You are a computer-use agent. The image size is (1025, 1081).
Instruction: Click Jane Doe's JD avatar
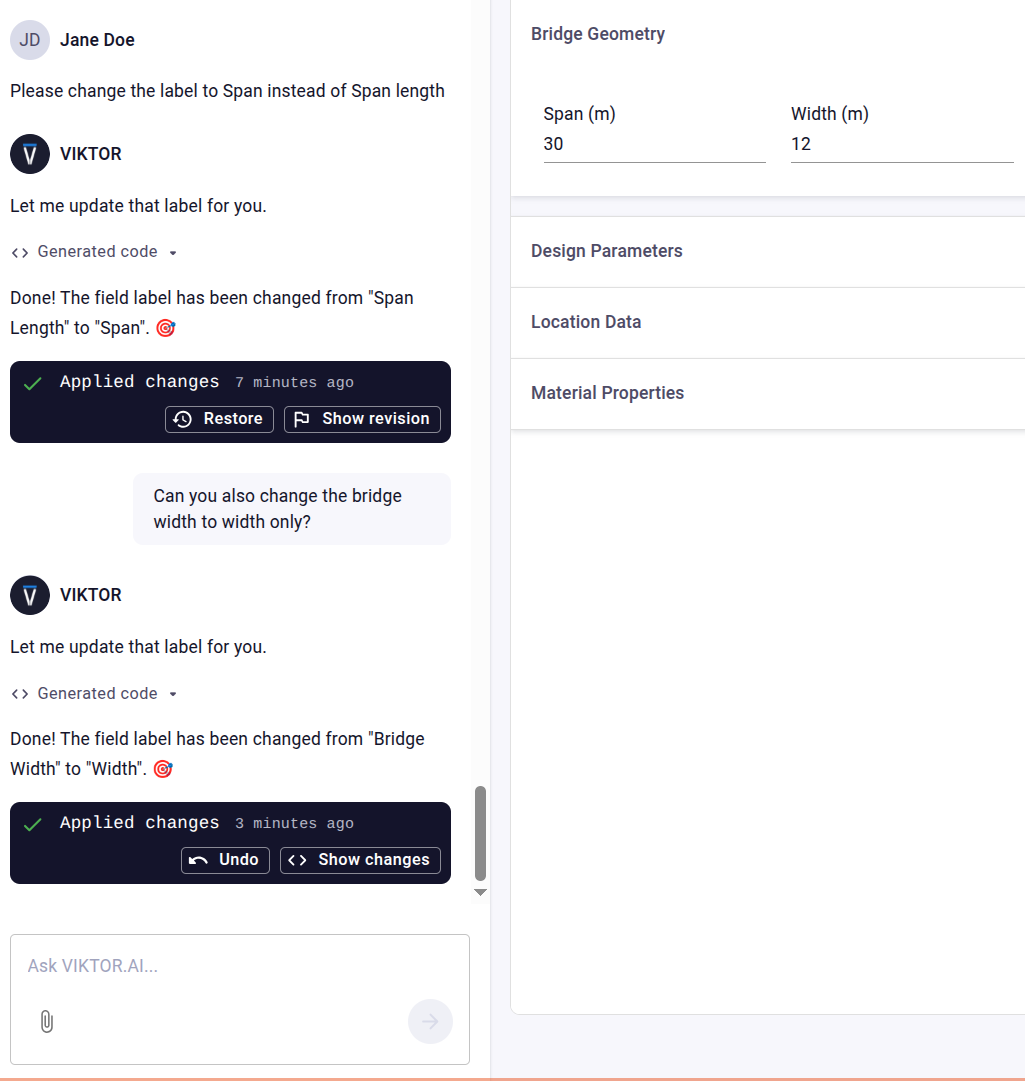tap(30, 40)
